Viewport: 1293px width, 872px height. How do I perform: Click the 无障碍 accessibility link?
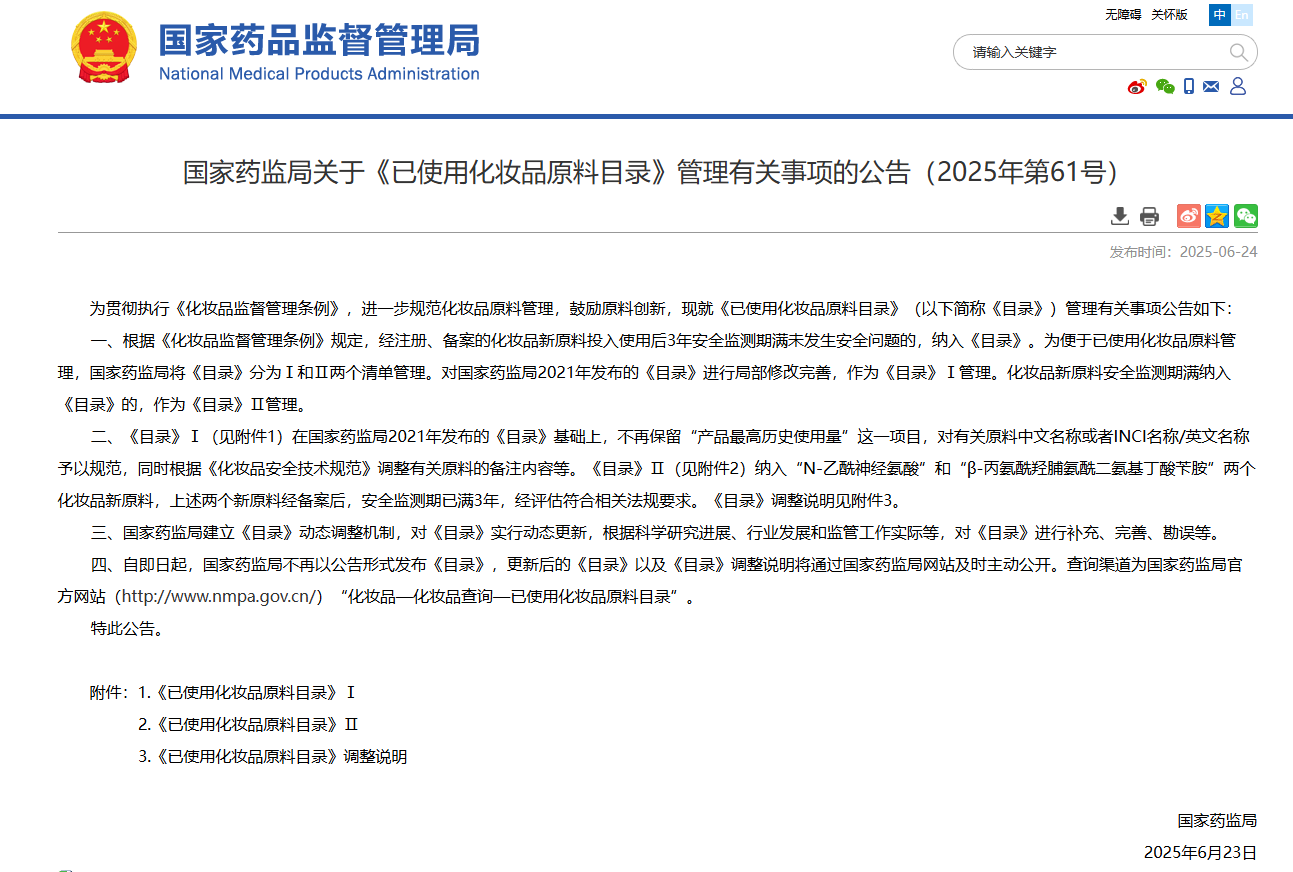click(1123, 15)
